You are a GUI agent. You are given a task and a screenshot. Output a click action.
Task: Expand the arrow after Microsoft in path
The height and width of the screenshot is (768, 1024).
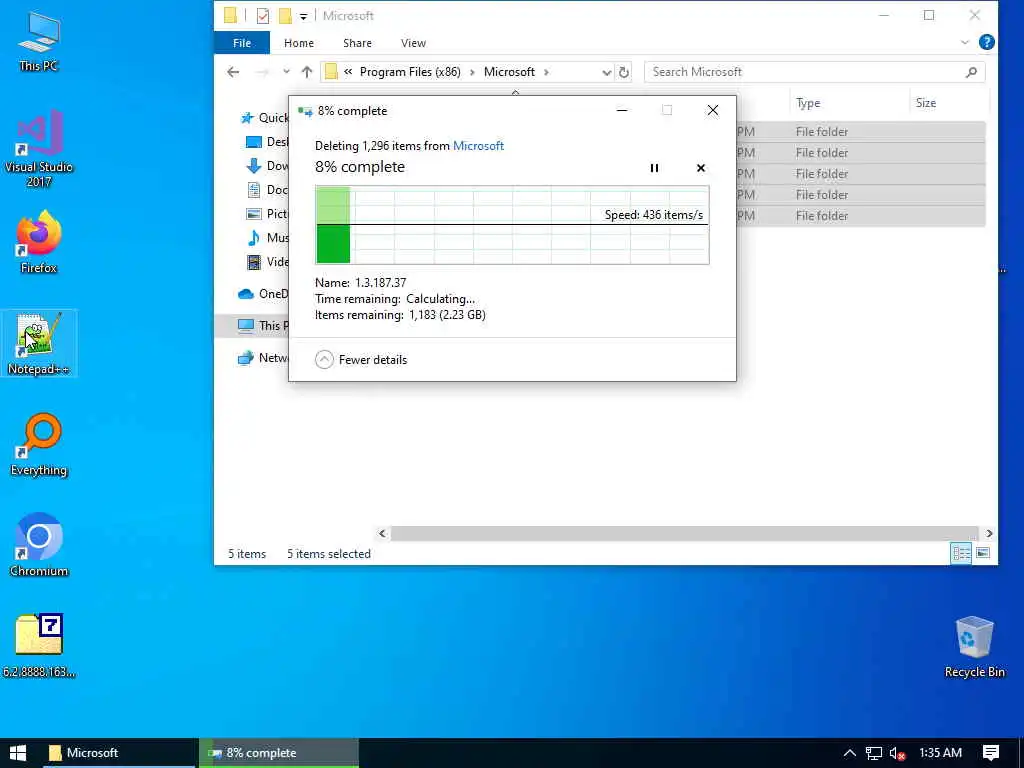pos(547,72)
